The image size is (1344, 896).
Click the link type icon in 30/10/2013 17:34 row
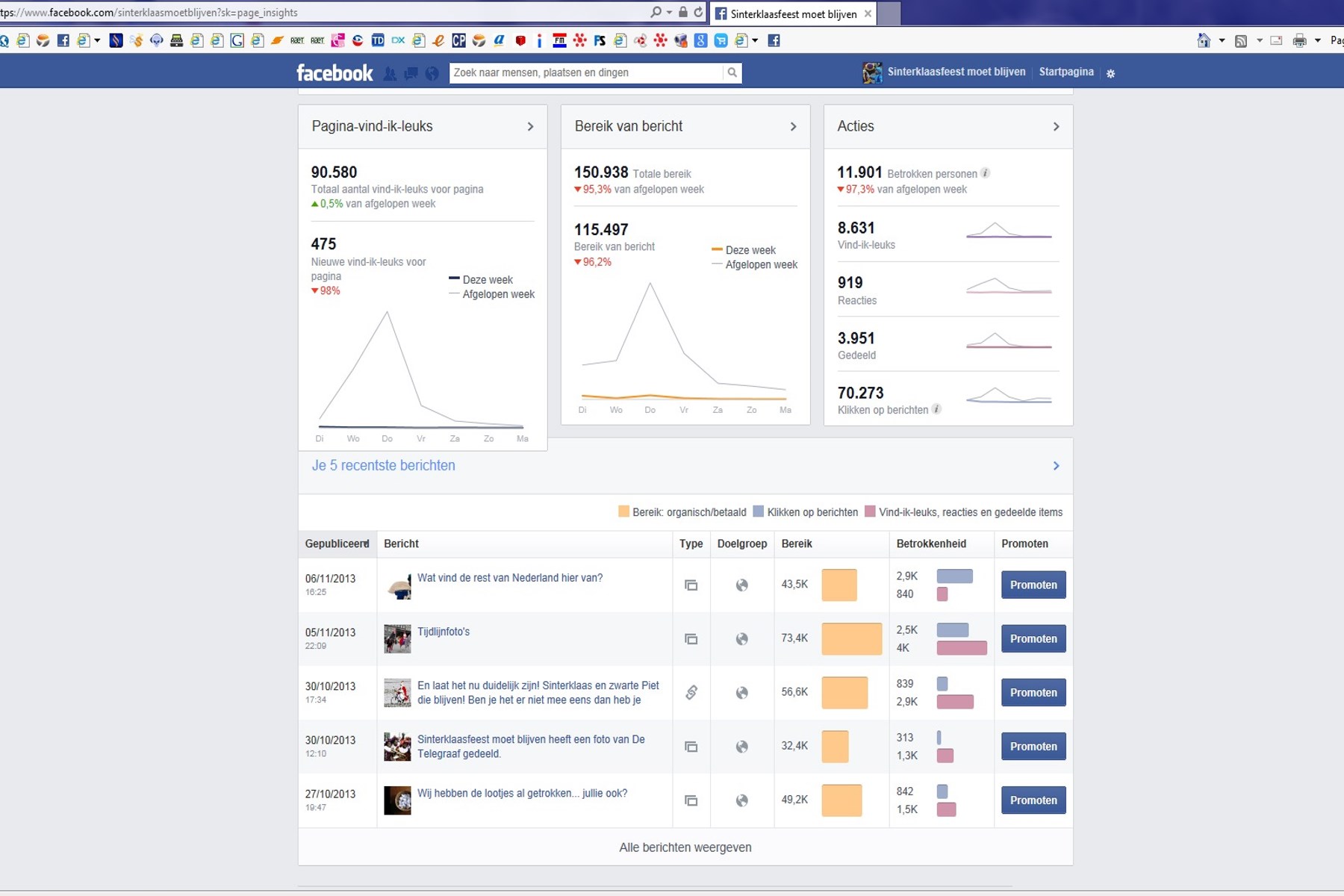[x=691, y=693]
